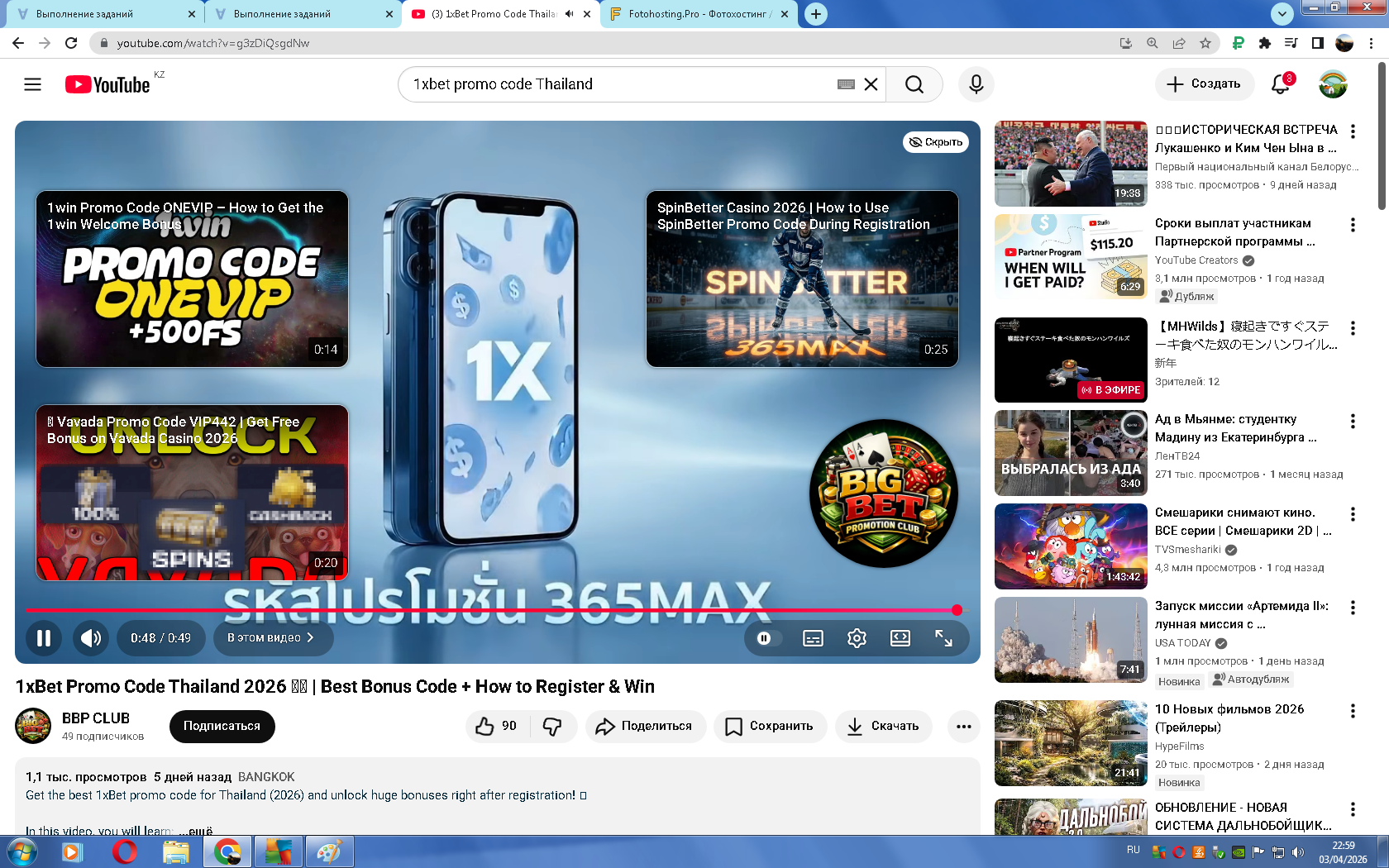Click the voice search microphone icon

(x=976, y=84)
